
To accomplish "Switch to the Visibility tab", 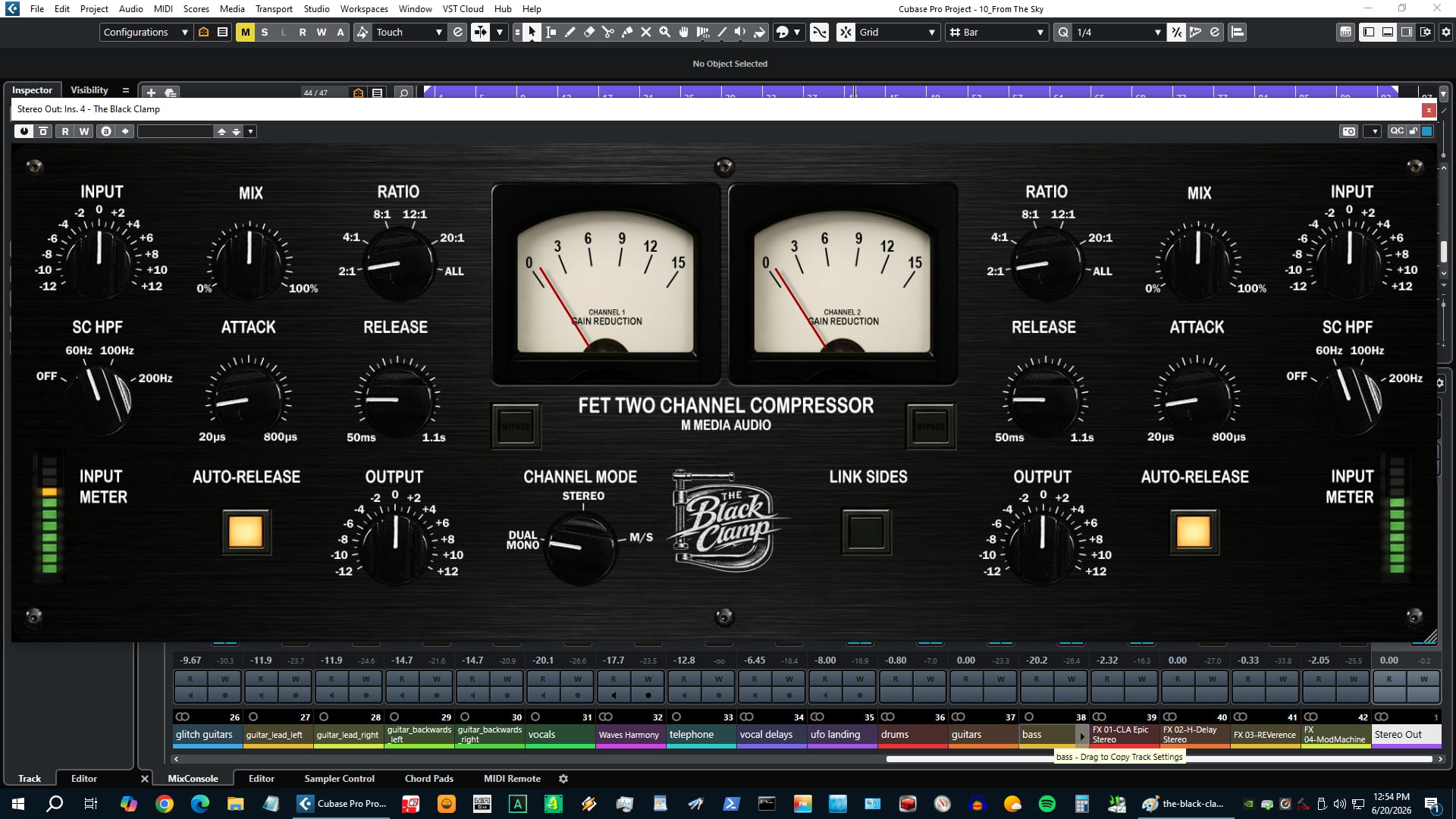I will click(89, 89).
